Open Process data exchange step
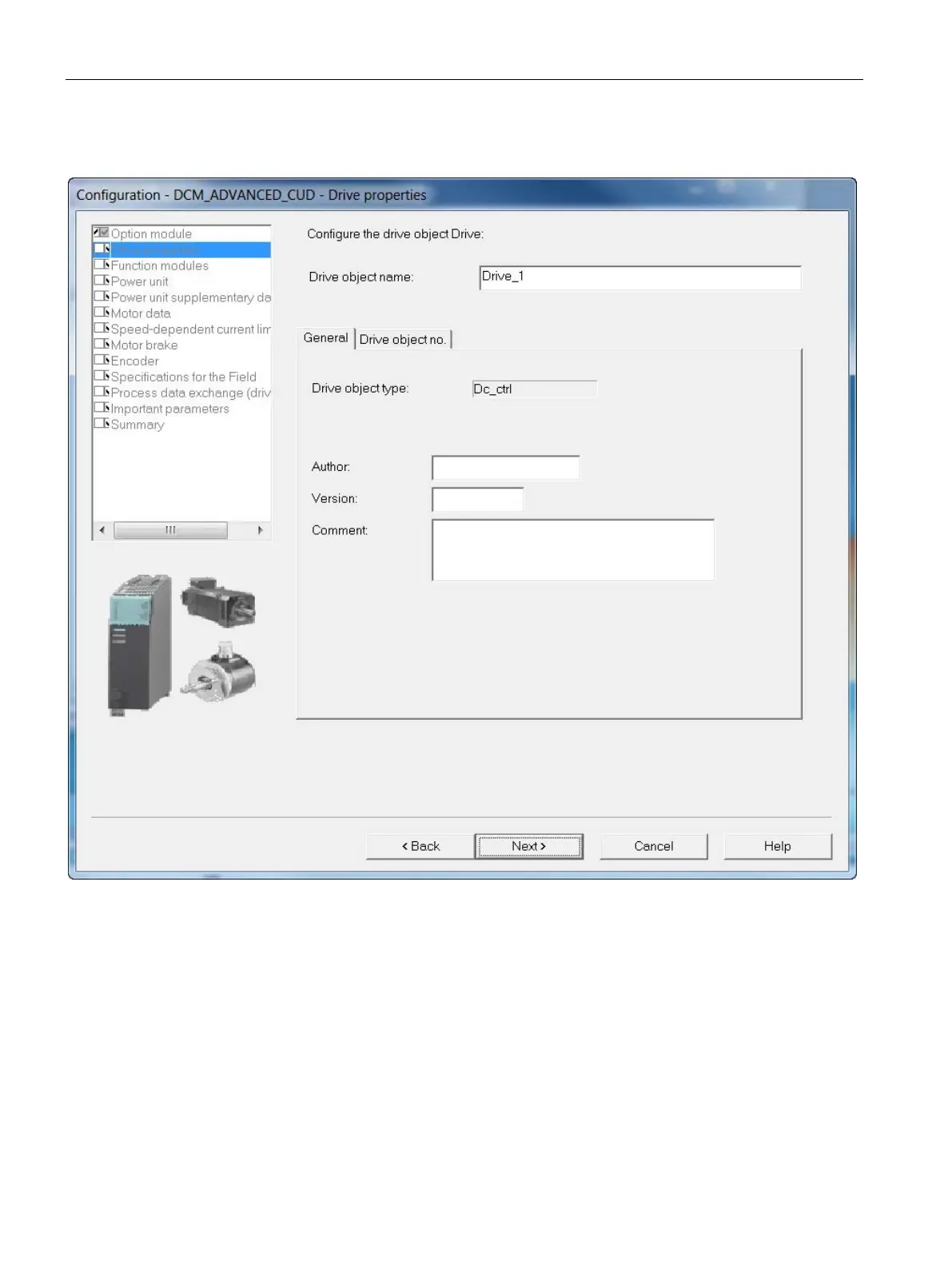 190,393
